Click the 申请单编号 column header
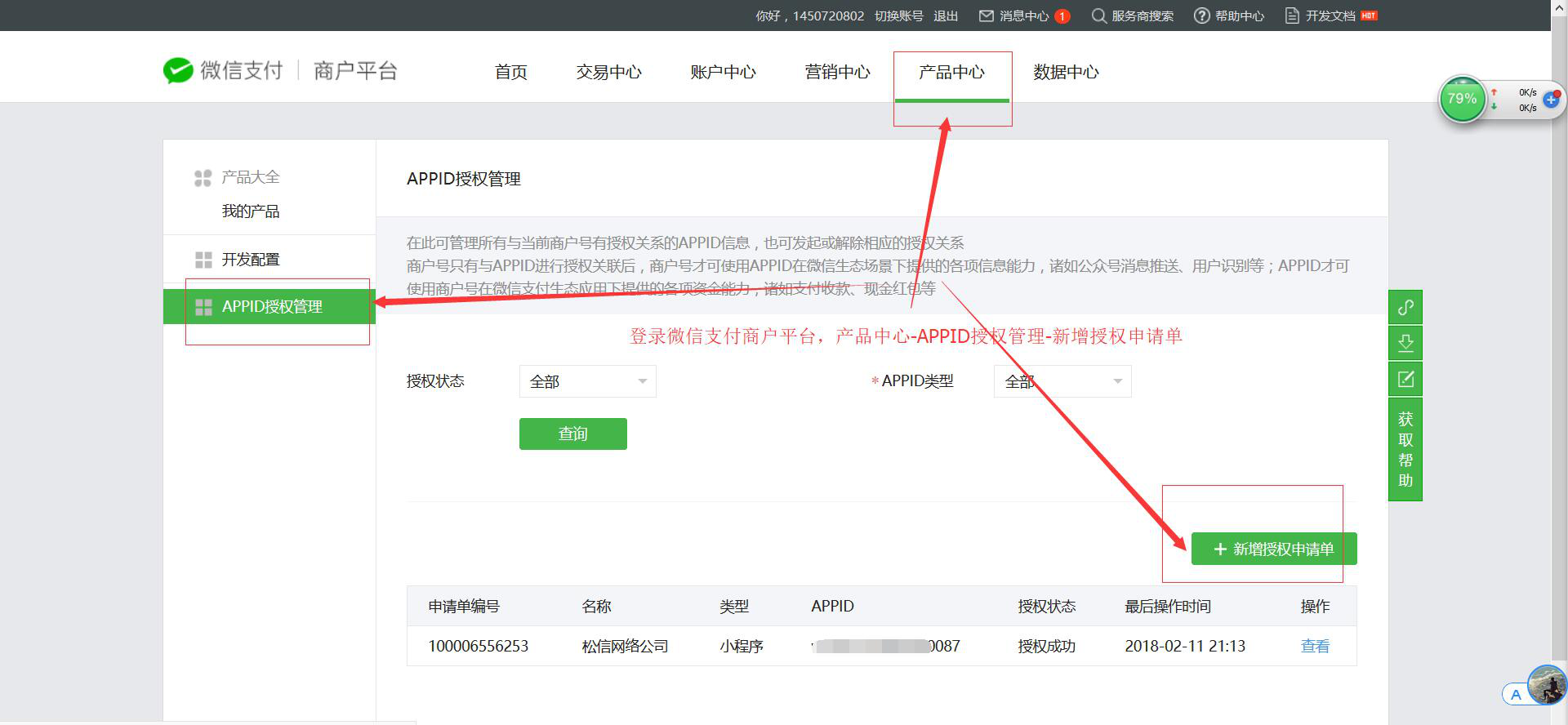 [x=464, y=606]
